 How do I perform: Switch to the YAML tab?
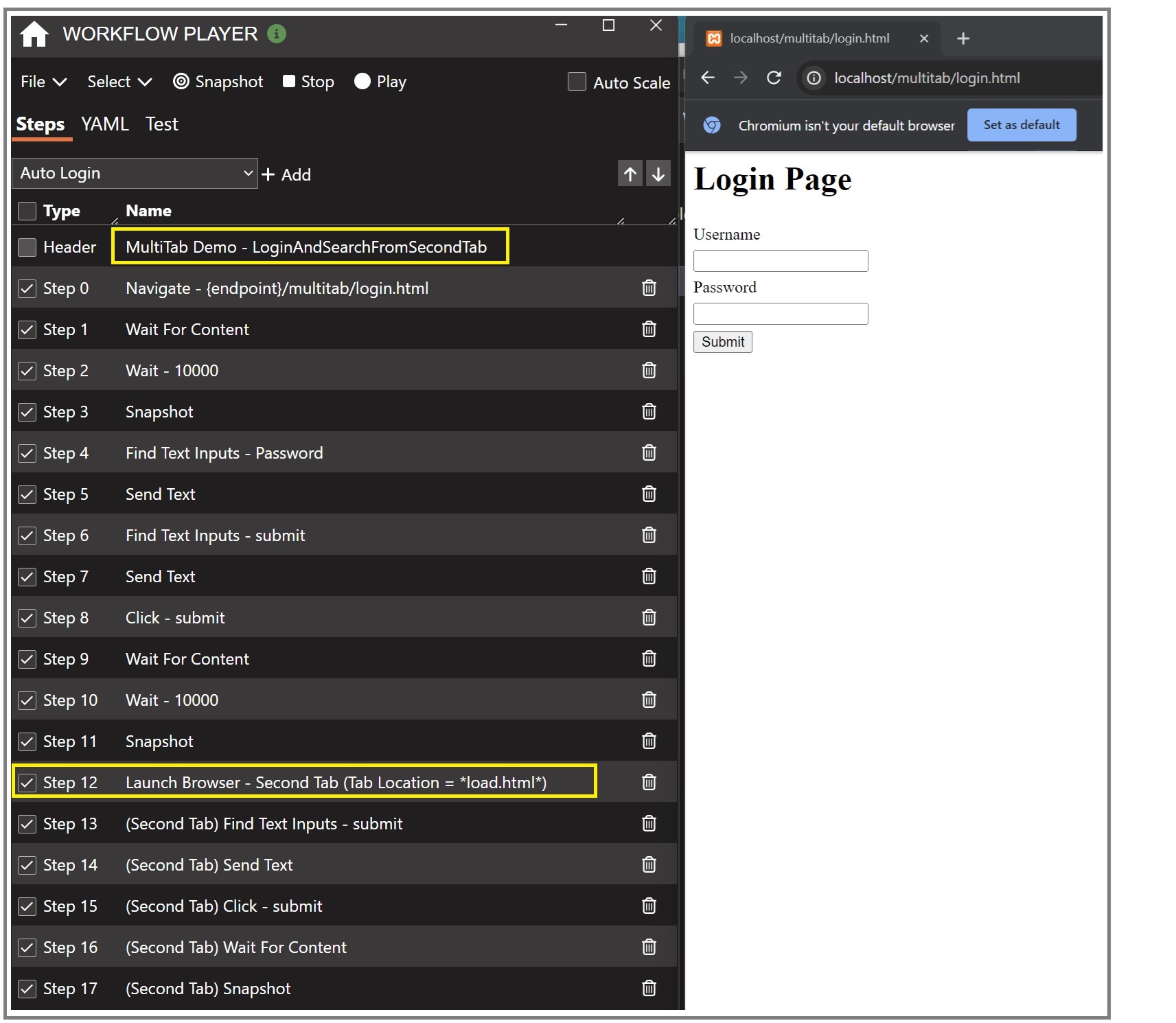point(104,124)
